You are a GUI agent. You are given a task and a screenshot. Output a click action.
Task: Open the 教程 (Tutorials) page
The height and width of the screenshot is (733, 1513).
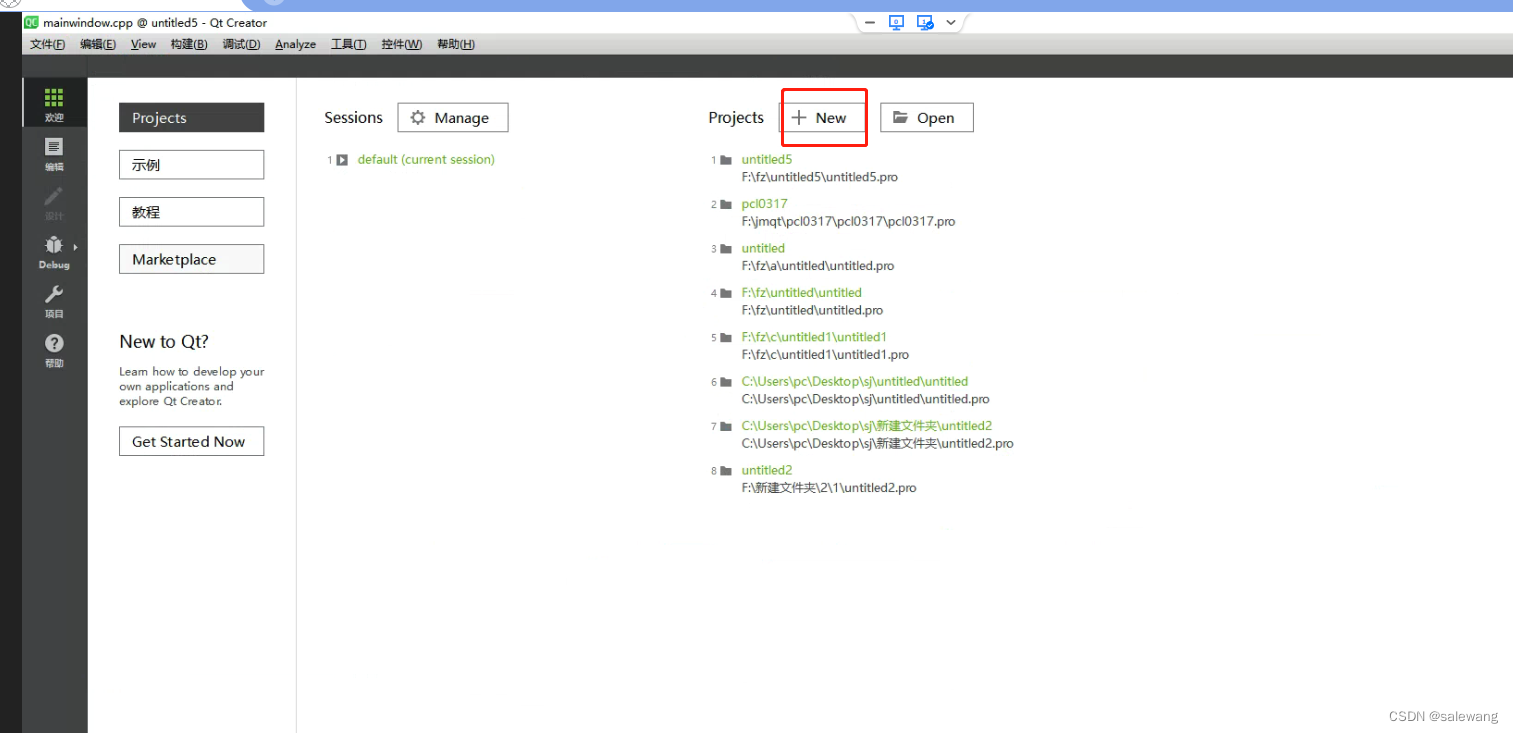[191, 212]
